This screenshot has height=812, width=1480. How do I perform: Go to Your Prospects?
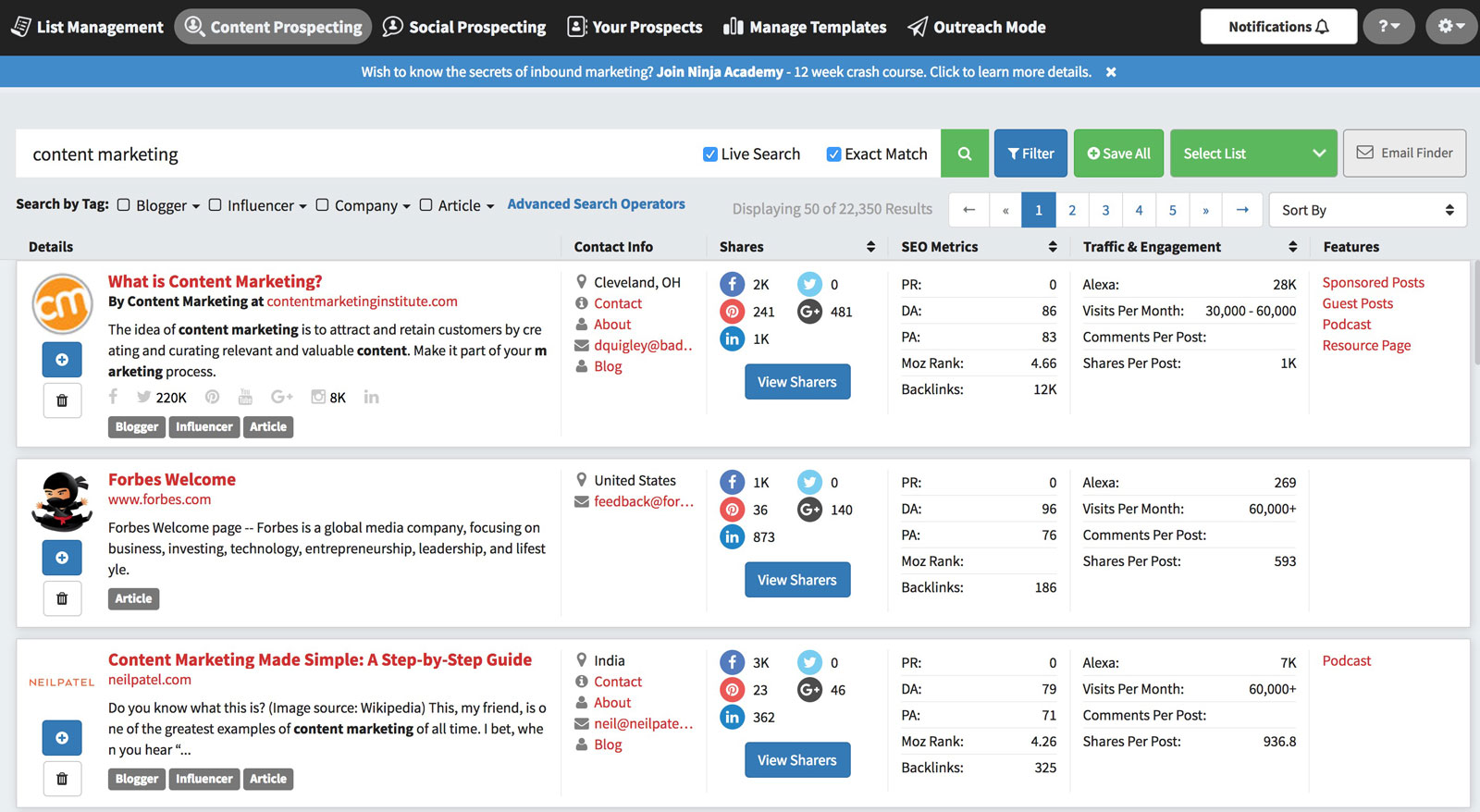[x=635, y=27]
